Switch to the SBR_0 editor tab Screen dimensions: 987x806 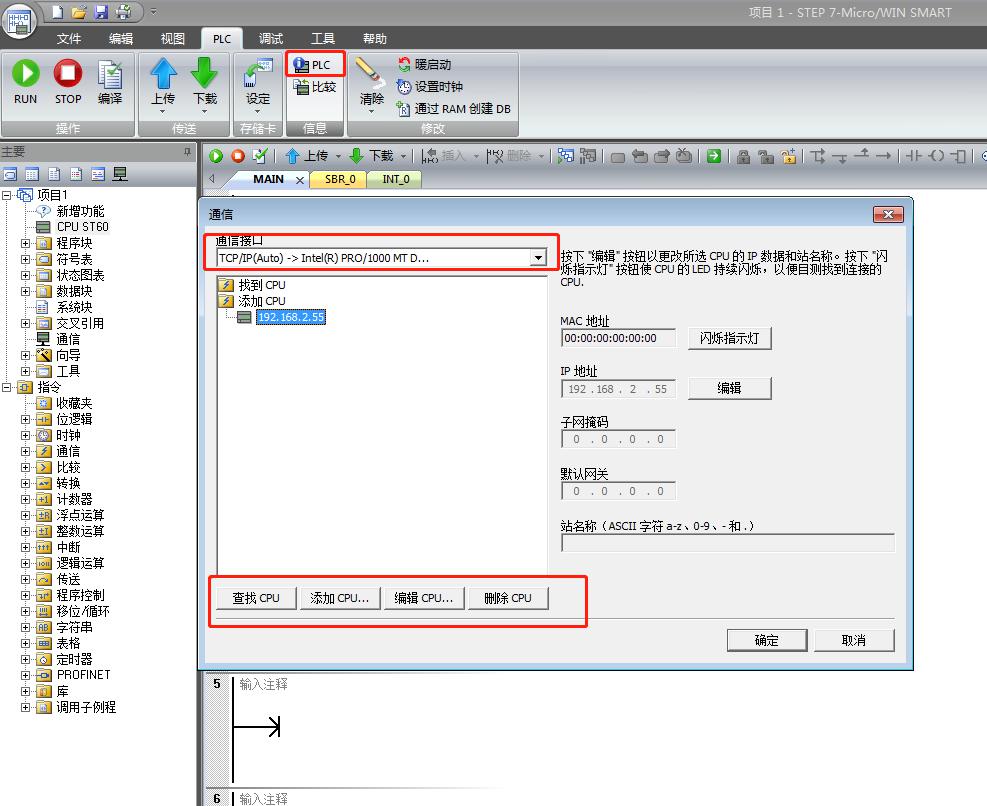pos(339,180)
